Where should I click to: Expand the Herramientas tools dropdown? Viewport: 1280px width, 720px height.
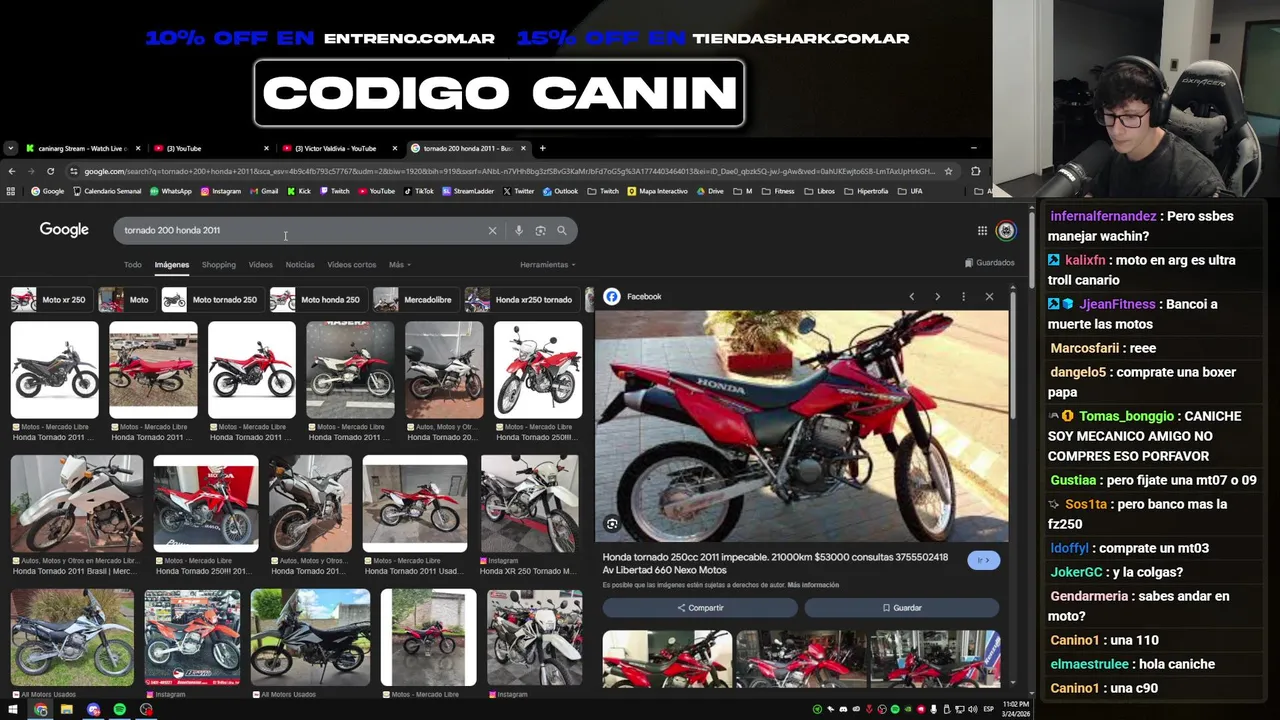coord(547,265)
